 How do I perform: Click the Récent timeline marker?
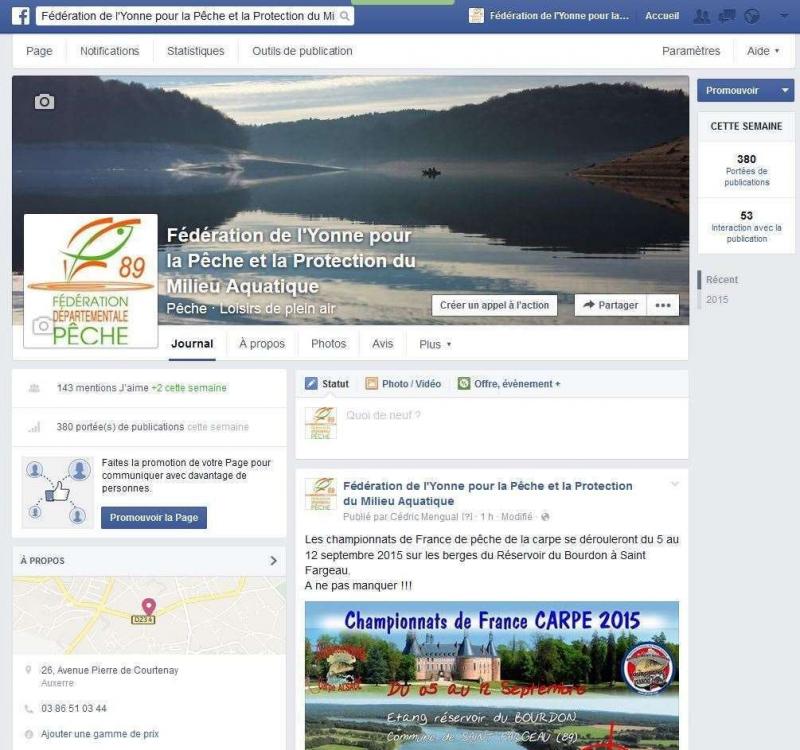click(x=721, y=280)
